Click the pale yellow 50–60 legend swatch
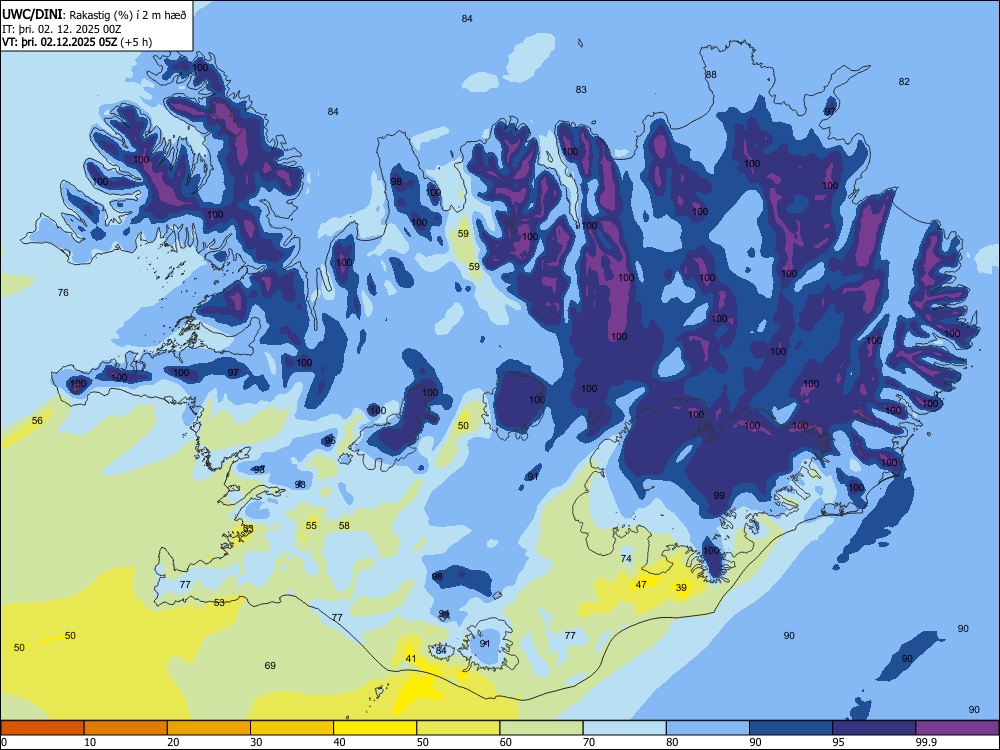 458,728
